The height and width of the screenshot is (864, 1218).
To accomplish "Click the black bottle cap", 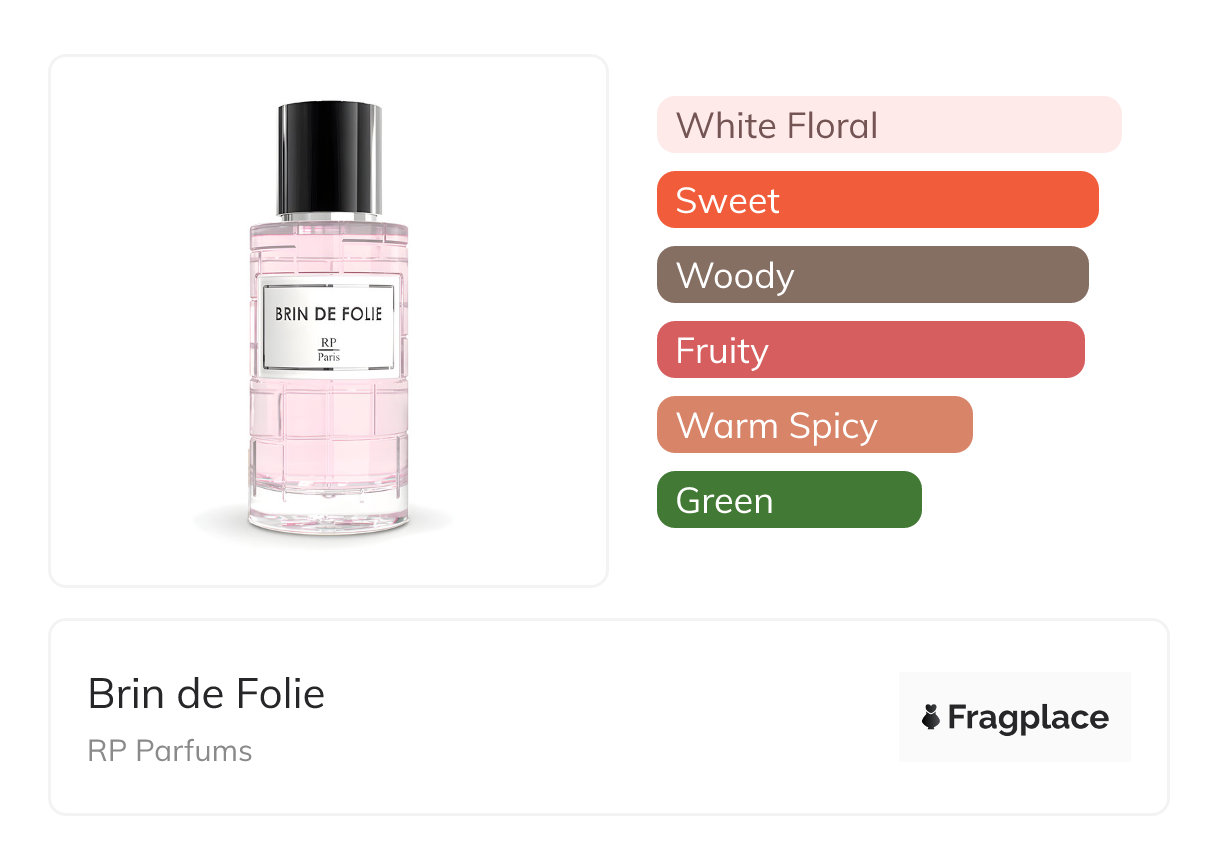I will coord(329,156).
